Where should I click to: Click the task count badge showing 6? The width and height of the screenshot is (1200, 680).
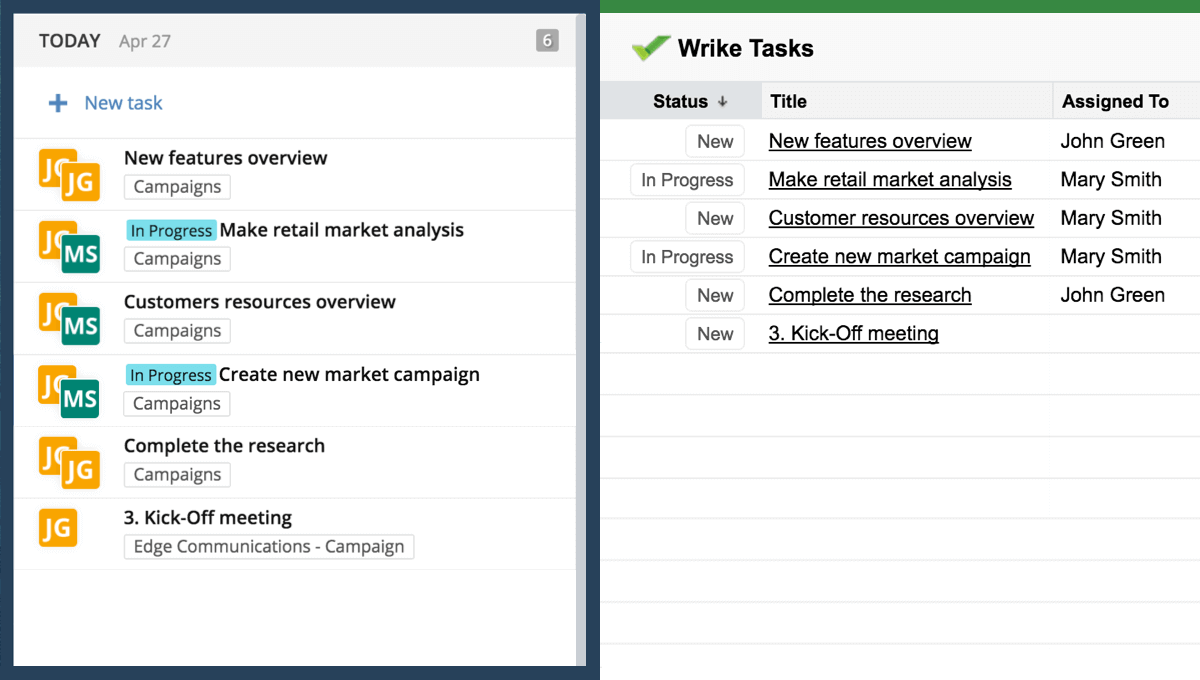pyautogui.click(x=547, y=41)
